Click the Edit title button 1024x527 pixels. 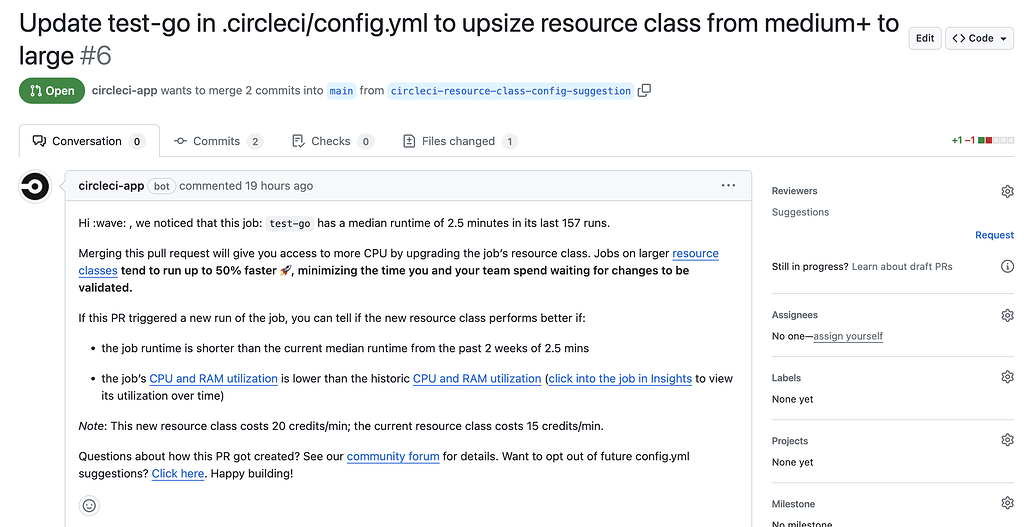click(x=925, y=38)
